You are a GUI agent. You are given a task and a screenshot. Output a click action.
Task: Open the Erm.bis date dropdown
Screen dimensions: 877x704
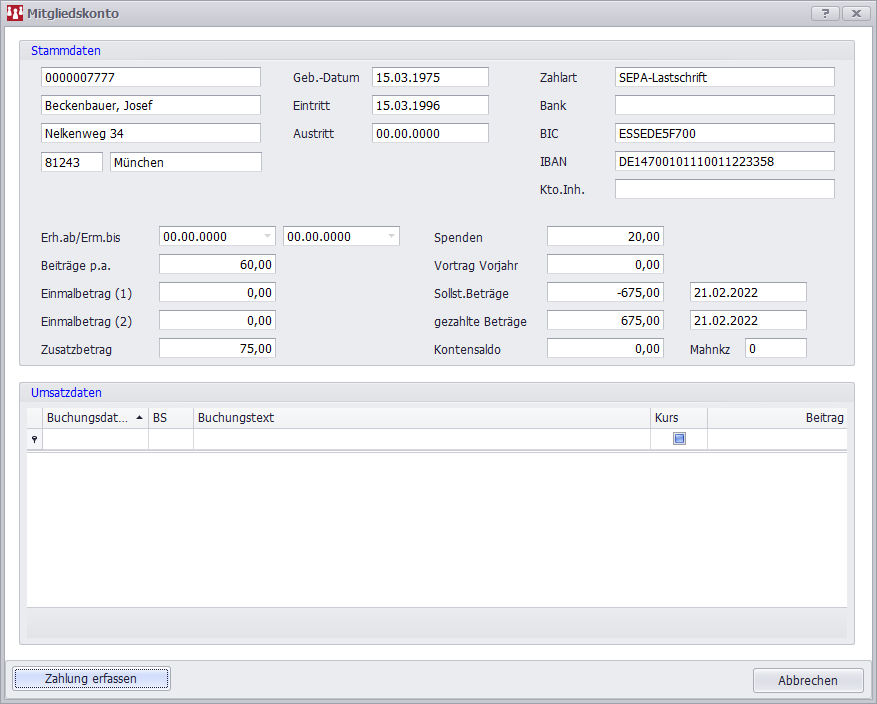pos(391,237)
